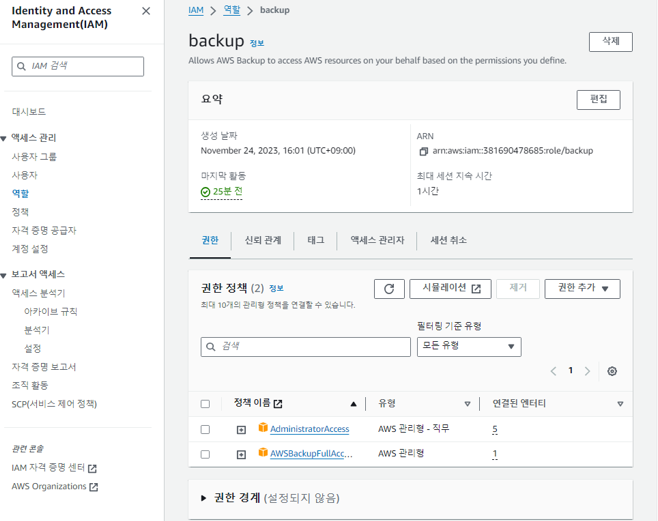This screenshot has width=658, height=521.
Task: Switch to the 태그 tab
Action: click(316, 240)
